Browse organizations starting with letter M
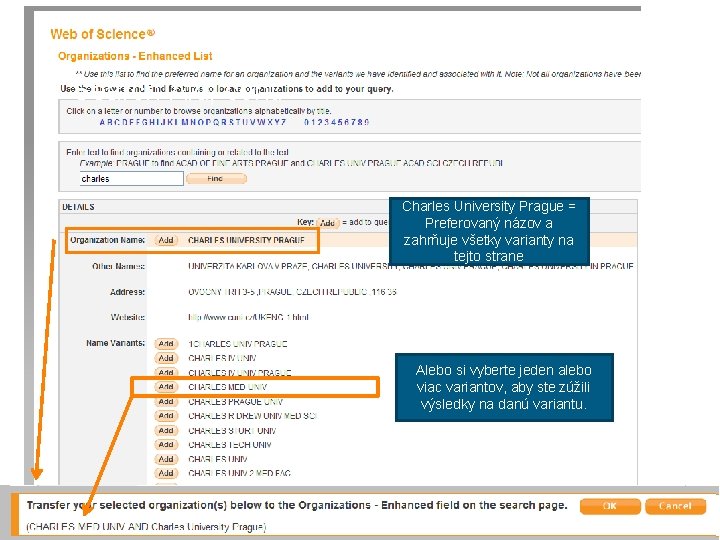This screenshot has width=720, height=540. pyautogui.click(x=184, y=122)
